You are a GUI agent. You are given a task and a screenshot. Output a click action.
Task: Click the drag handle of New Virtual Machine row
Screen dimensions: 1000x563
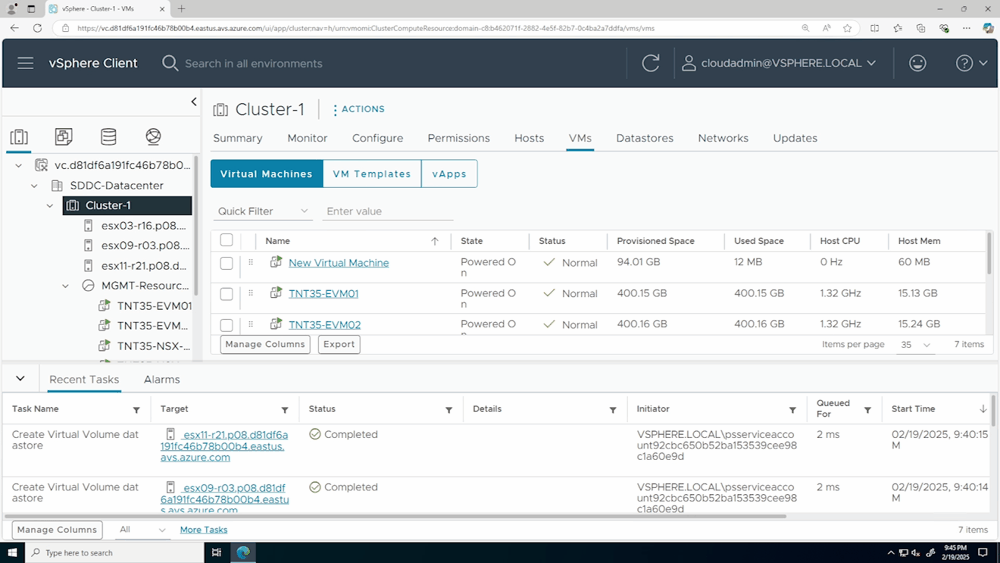click(251, 262)
